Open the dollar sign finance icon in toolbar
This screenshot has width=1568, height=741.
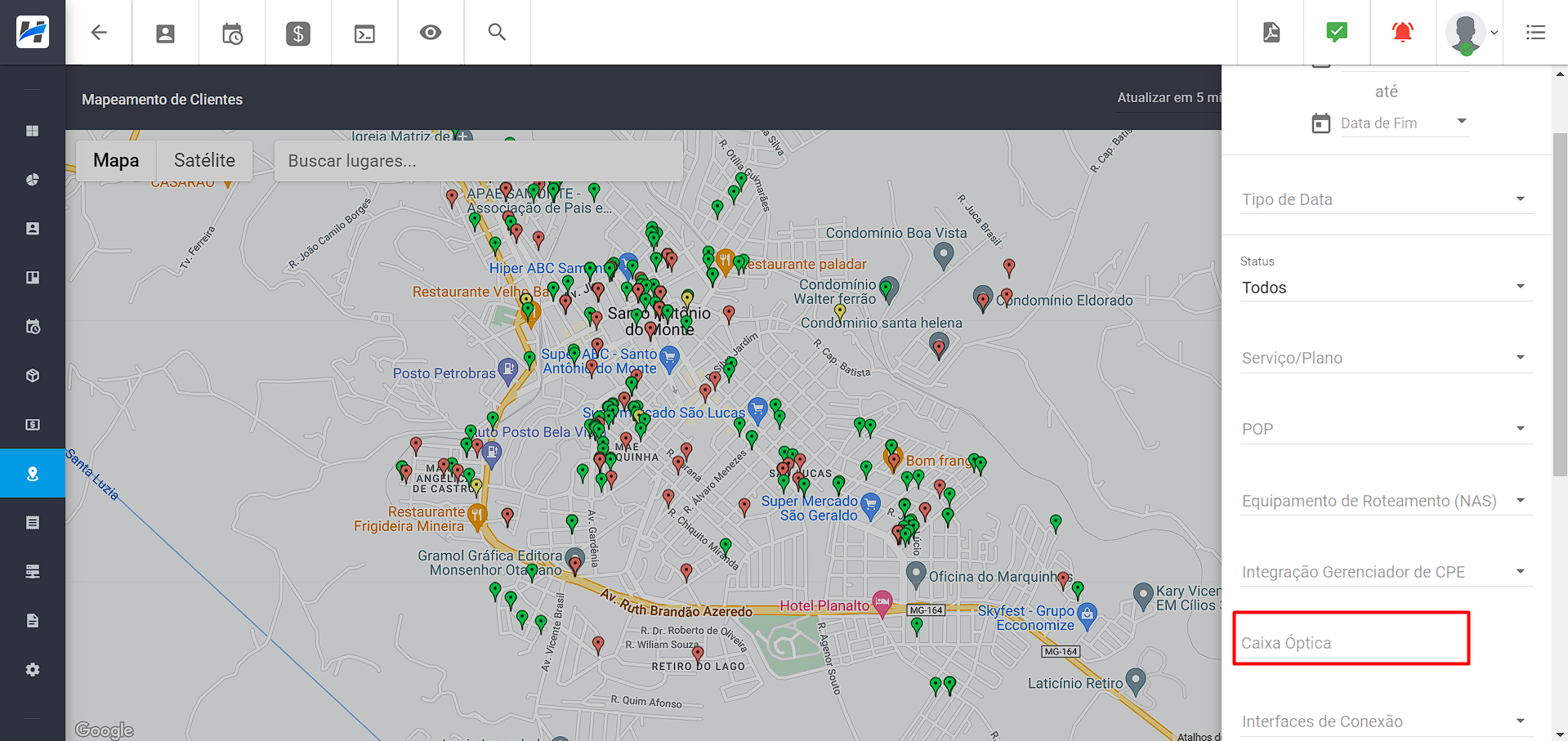coord(298,33)
